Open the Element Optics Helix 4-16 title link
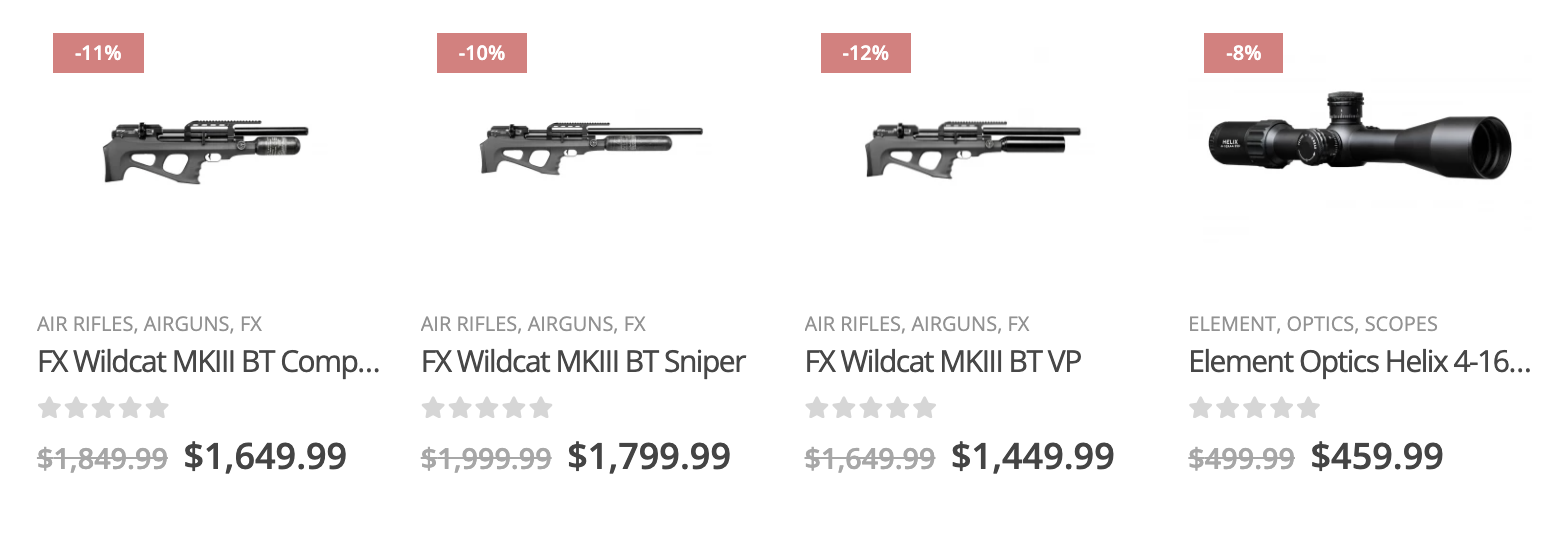 [x=1360, y=362]
